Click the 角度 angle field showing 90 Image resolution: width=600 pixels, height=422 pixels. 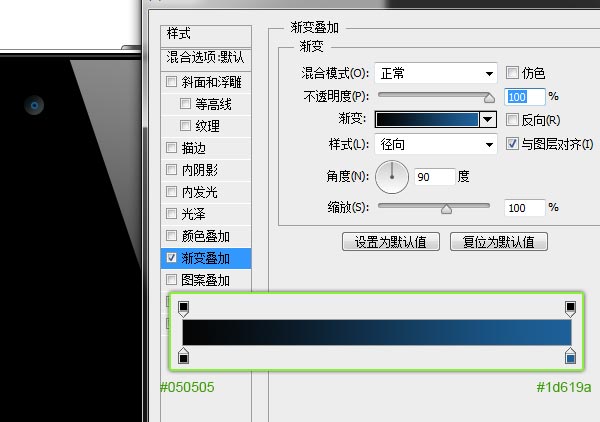[x=435, y=177]
